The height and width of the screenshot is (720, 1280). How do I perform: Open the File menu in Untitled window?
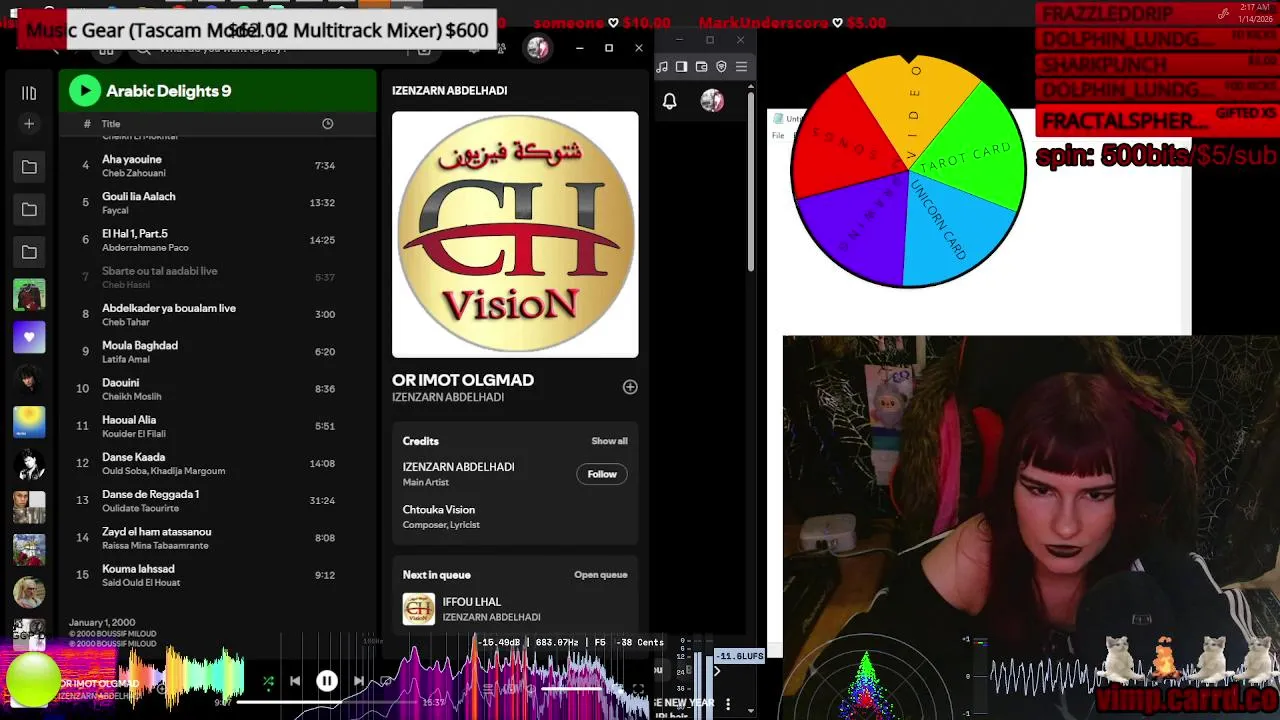click(x=778, y=135)
